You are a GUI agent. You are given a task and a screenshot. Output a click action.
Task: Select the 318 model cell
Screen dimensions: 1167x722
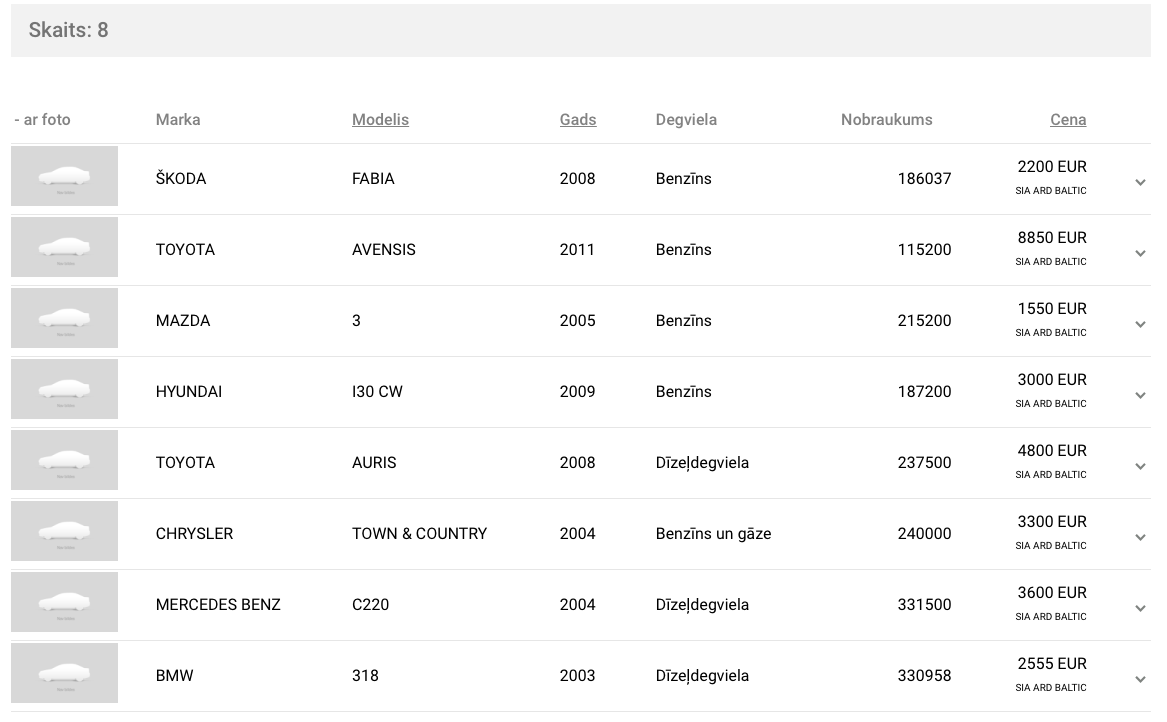(x=365, y=676)
